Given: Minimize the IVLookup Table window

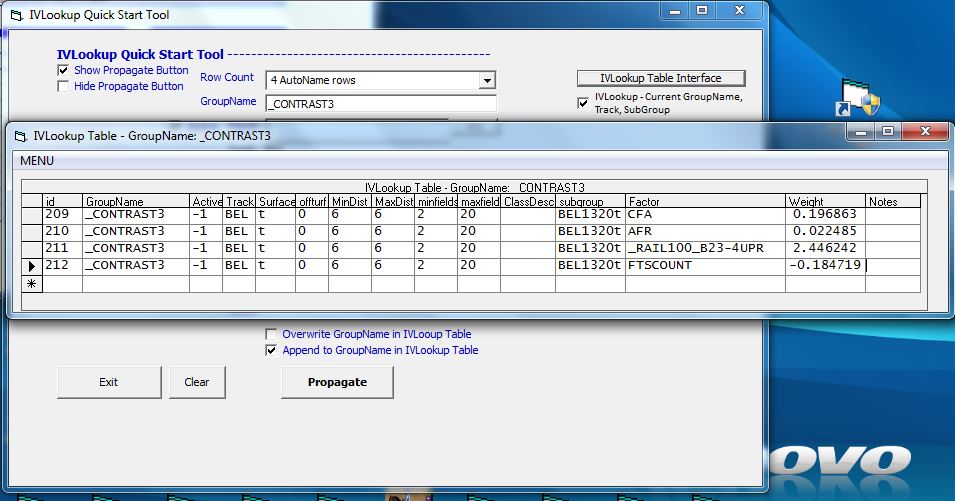Looking at the screenshot, I should [861, 132].
